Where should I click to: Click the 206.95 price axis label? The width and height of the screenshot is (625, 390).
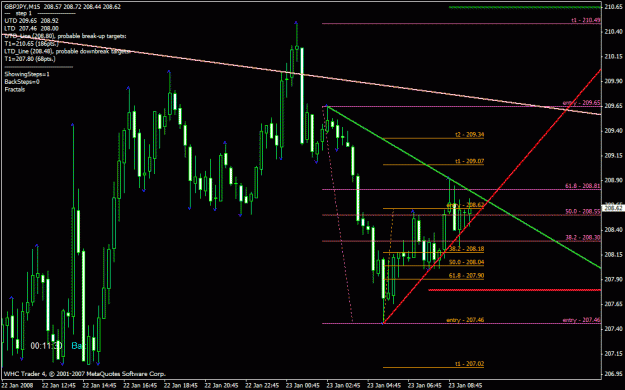tap(614, 374)
